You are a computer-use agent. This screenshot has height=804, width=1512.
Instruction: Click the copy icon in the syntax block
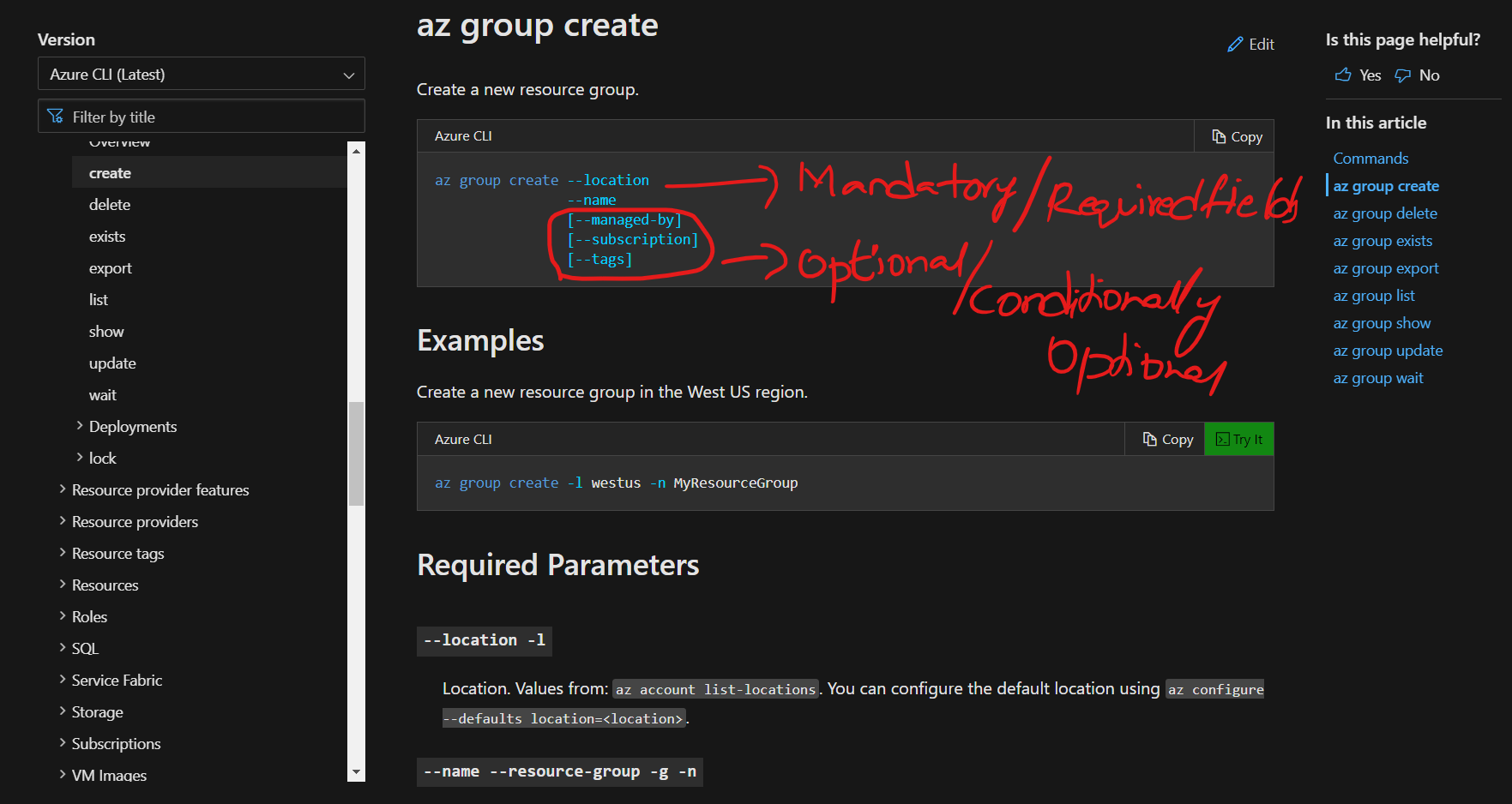[1219, 136]
